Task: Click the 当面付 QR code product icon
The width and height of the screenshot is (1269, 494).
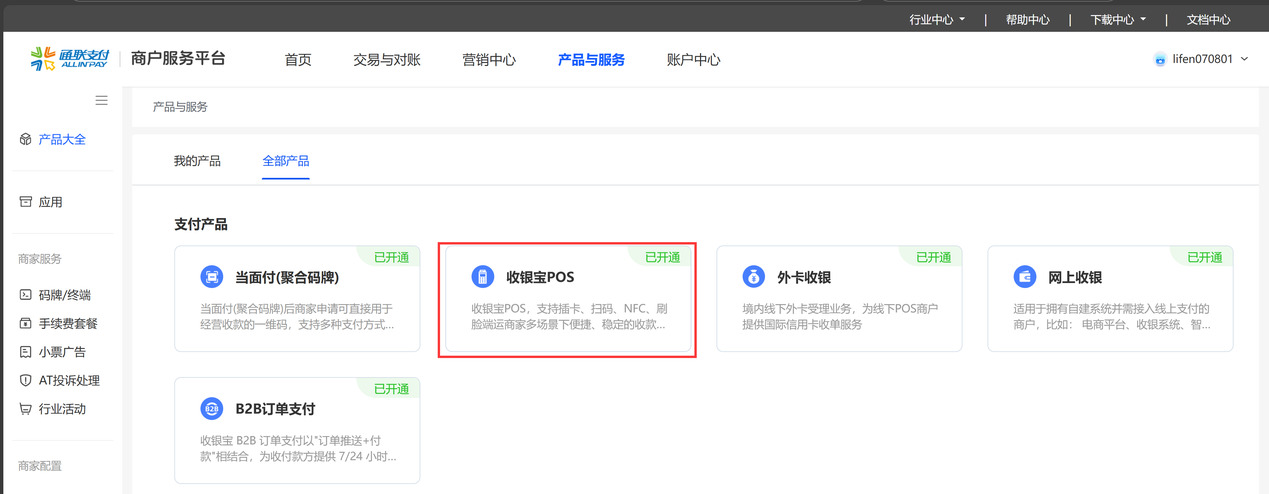Action: 211,277
